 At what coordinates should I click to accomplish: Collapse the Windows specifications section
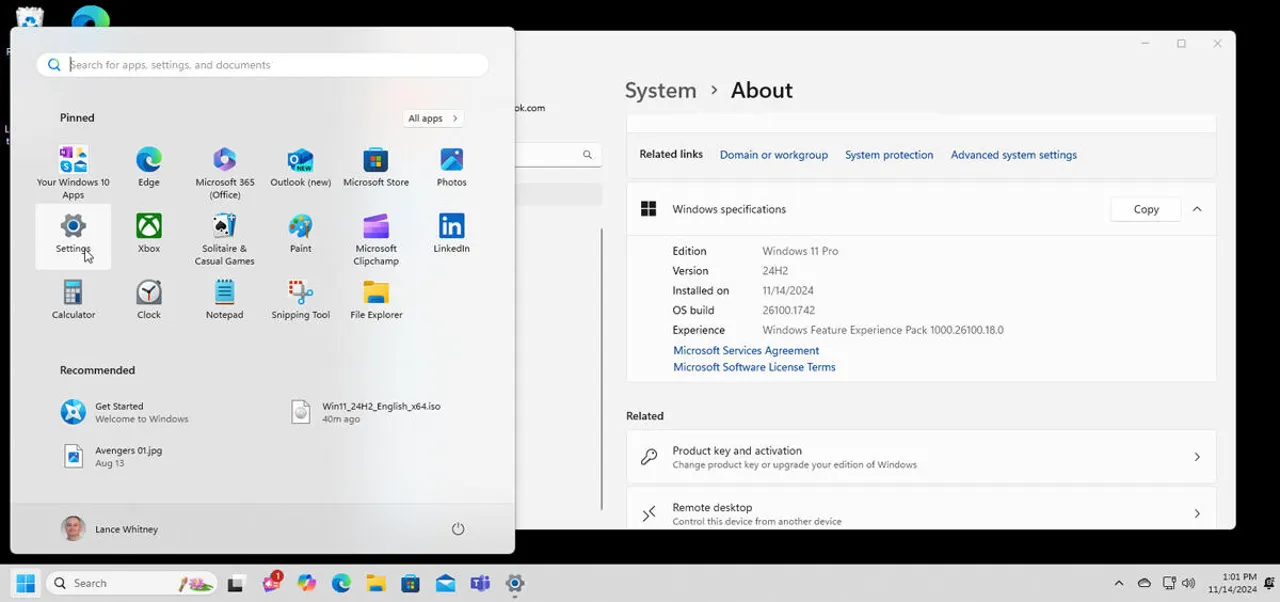(x=1197, y=209)
